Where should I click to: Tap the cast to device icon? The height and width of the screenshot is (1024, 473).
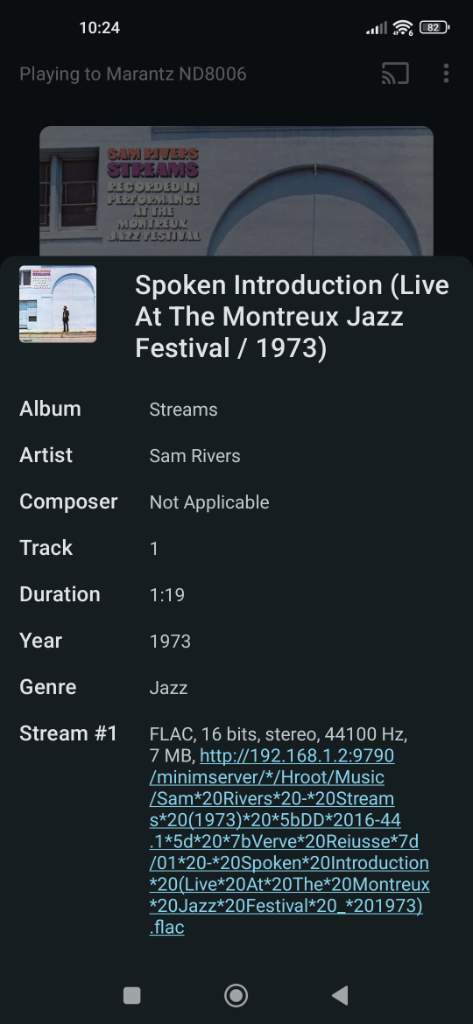[395, 74]
